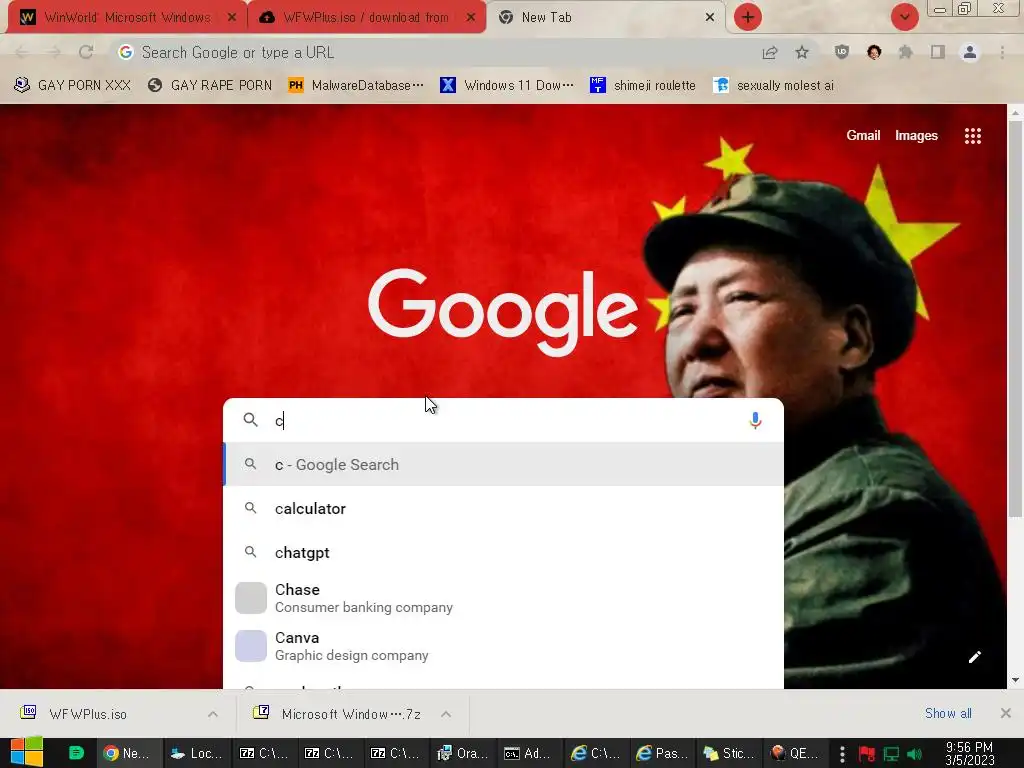Open the volume speaker tray icon
This screenshot has height=768, width=1024.
(914, 754)
